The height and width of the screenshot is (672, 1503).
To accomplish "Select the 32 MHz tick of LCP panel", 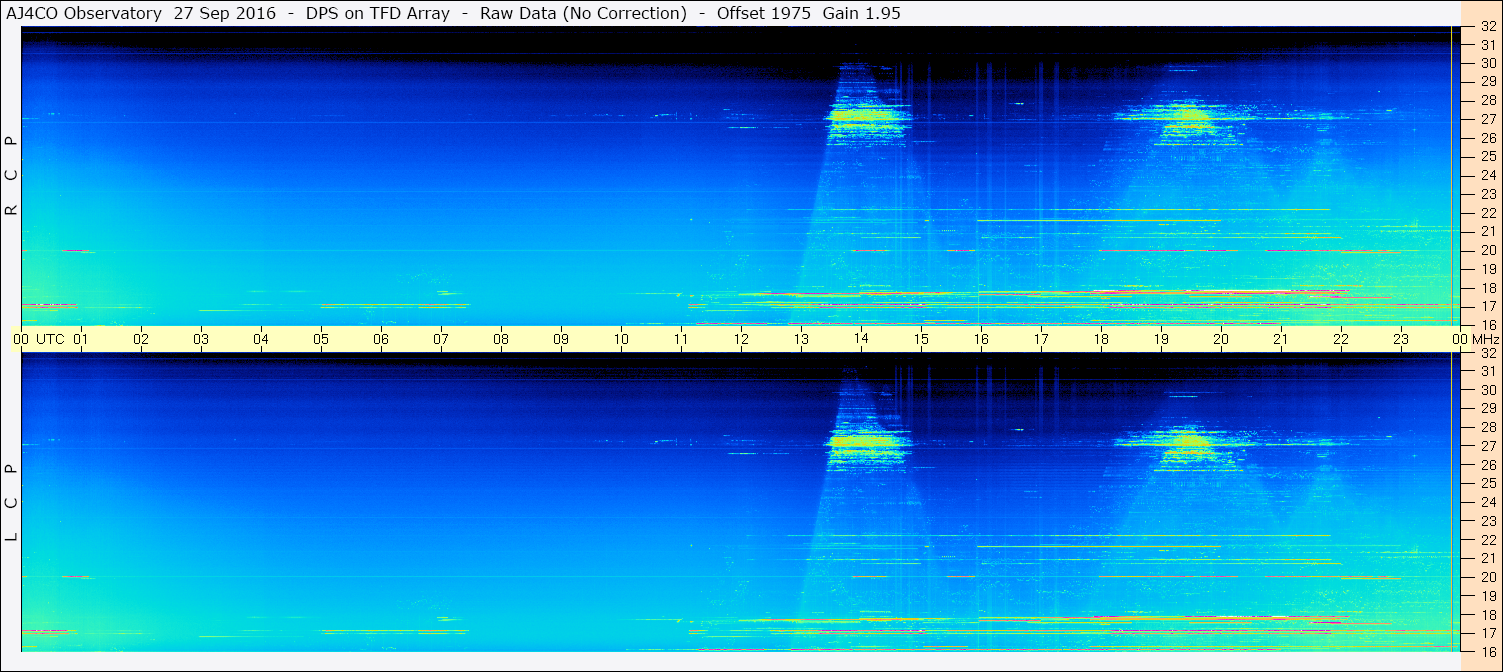I will pyautogui.click(x=1488, y=353).
